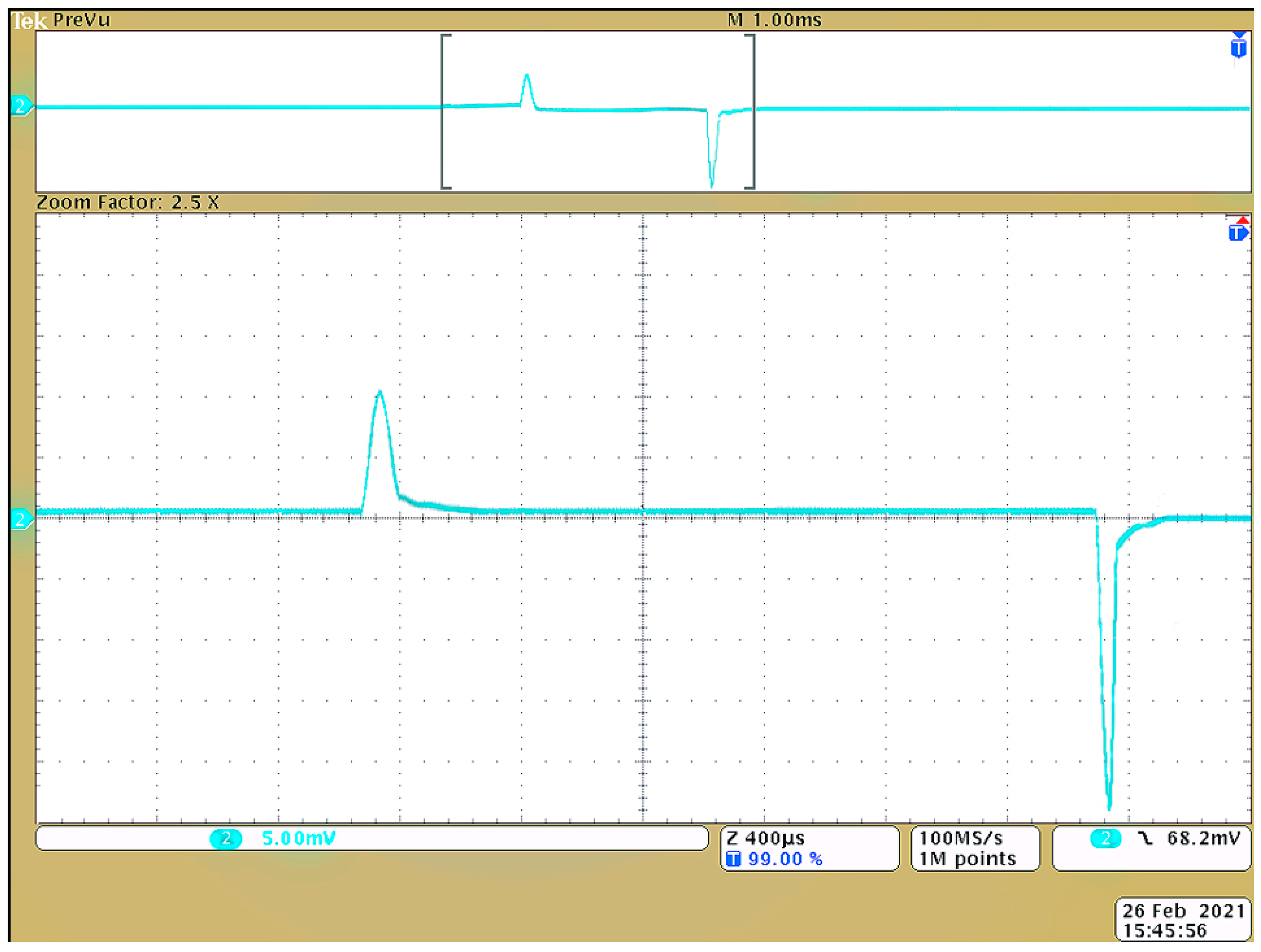
Task: Click the PreVu acquisition status label
Action: [82, 21]
